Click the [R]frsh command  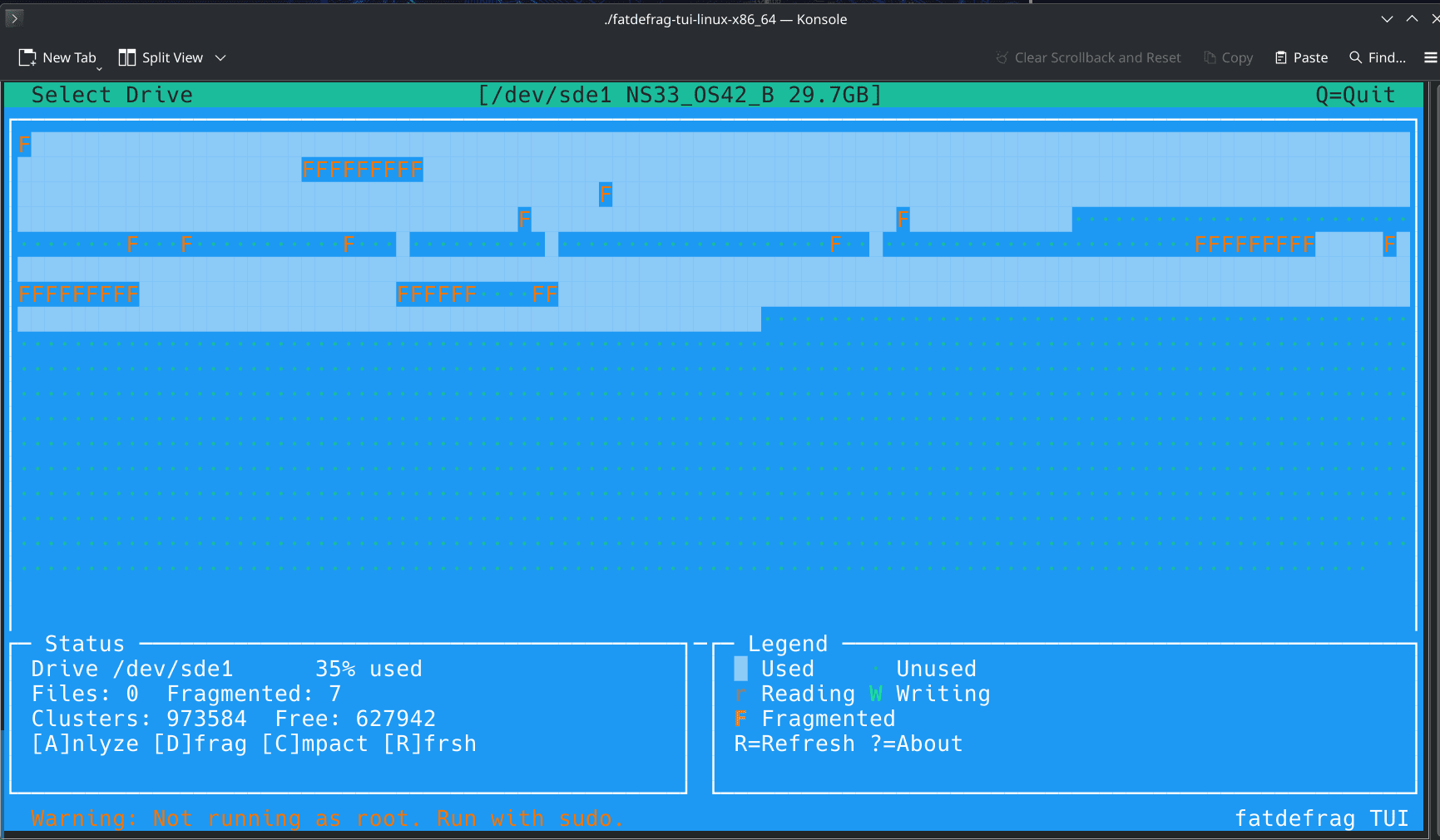click(429, 744)
